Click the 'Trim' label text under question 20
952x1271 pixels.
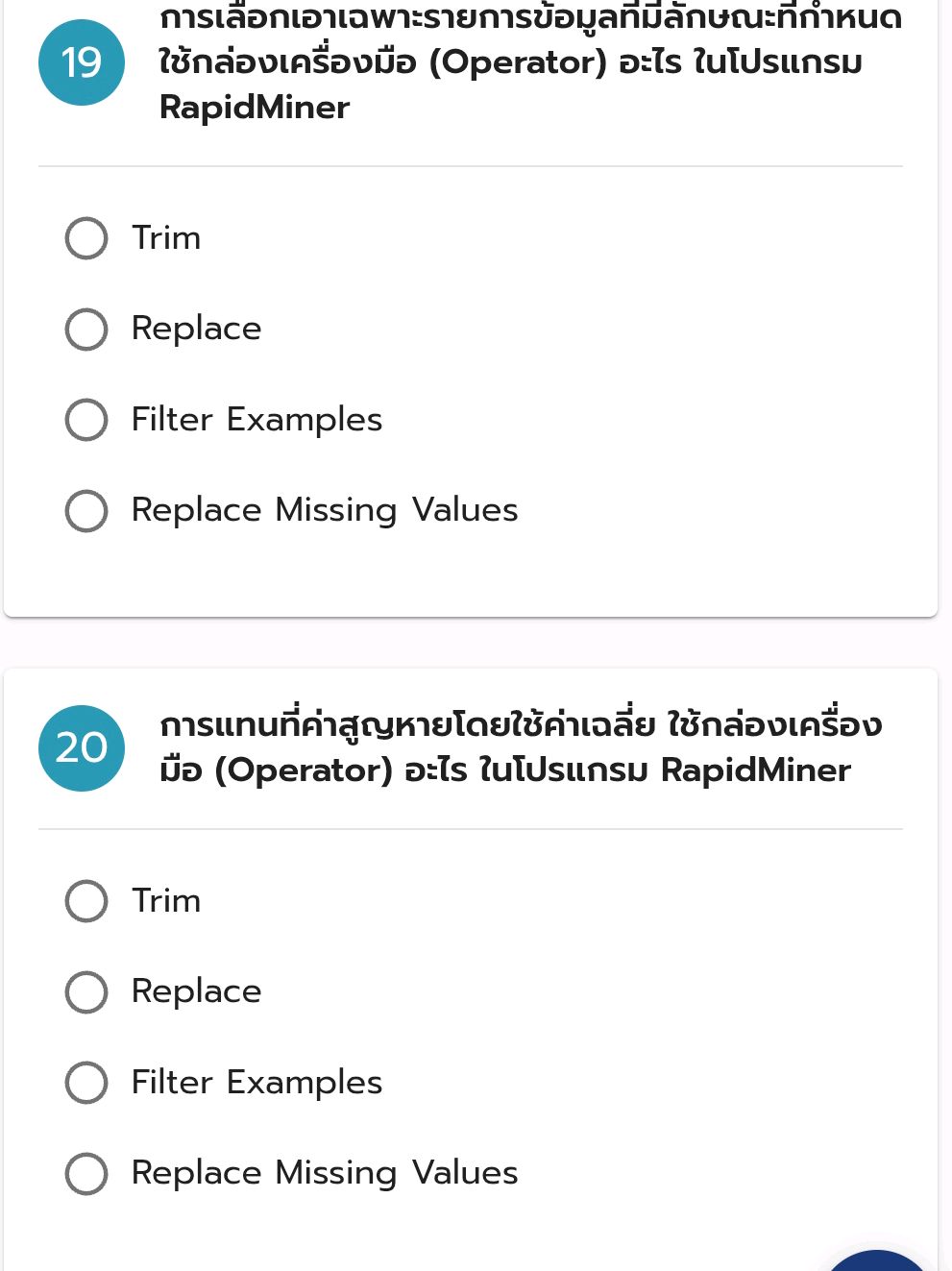[x=166, y=901]
